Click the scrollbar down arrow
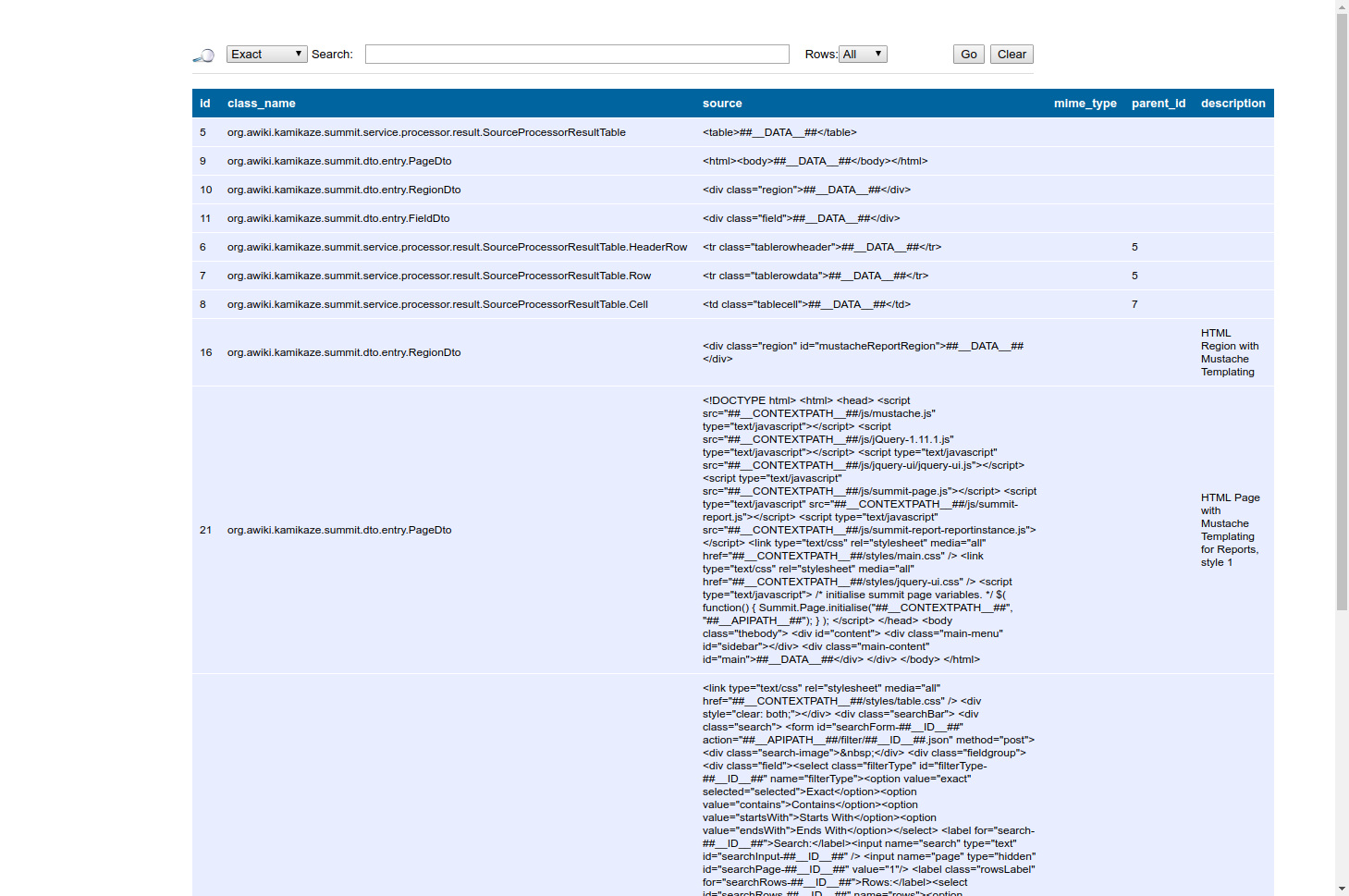The width and height of the screenshot is (1349, 896). click(x=1342, y=890)
